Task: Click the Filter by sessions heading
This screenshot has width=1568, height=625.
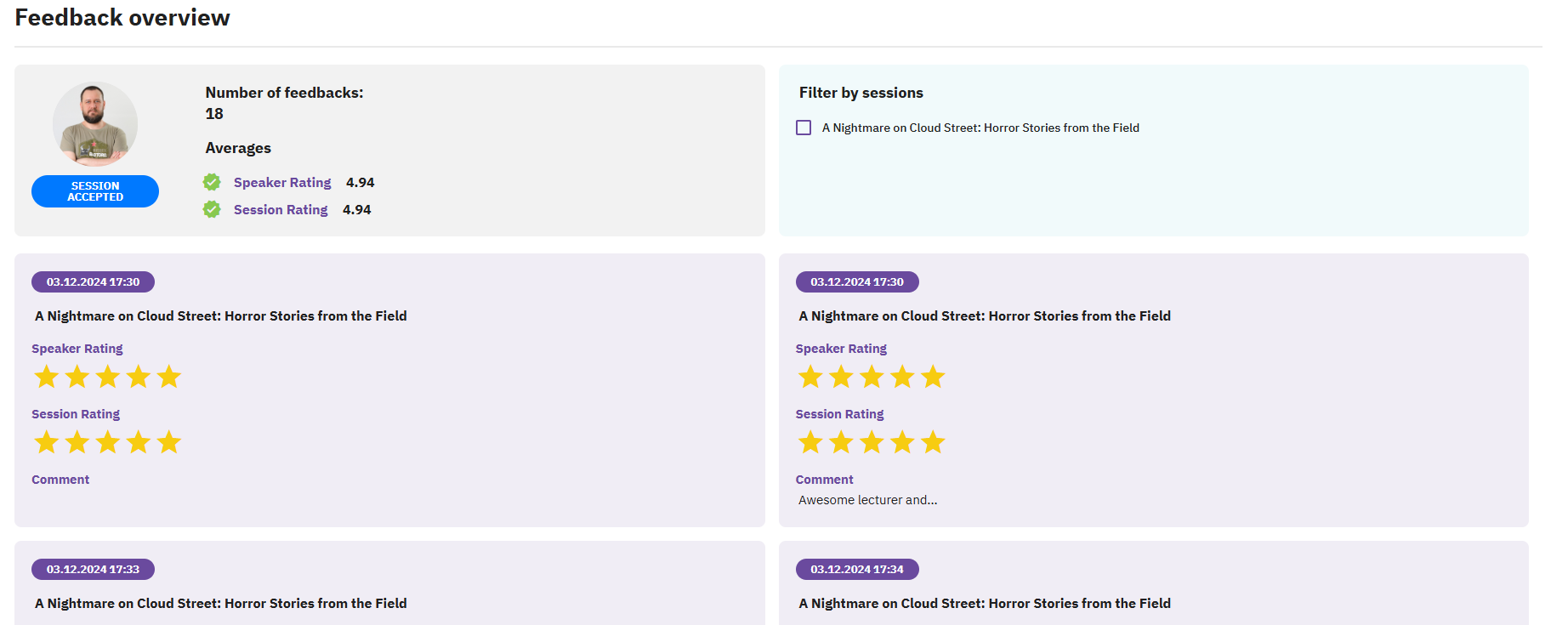Action: click(x=861, y=93)
